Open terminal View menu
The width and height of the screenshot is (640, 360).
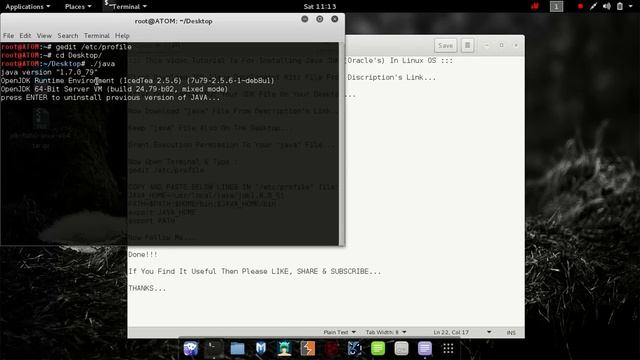pos(44,36)
